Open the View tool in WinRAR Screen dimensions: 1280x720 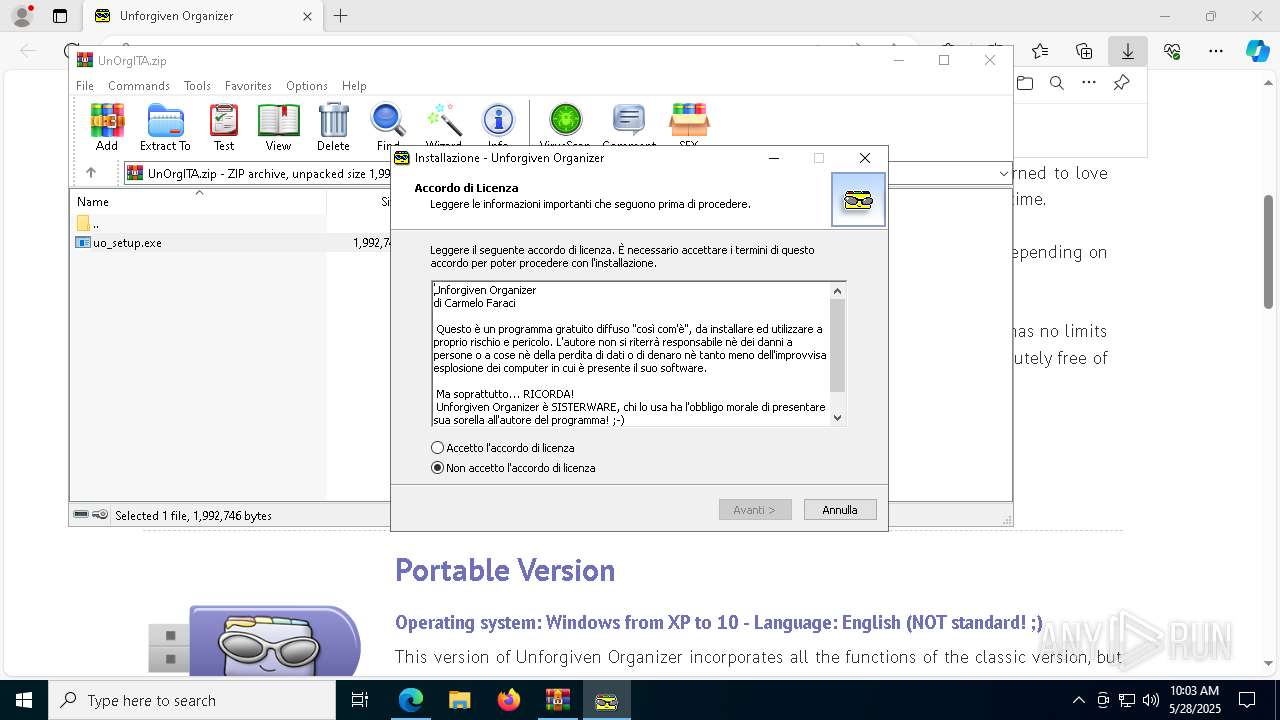point(278,127)
